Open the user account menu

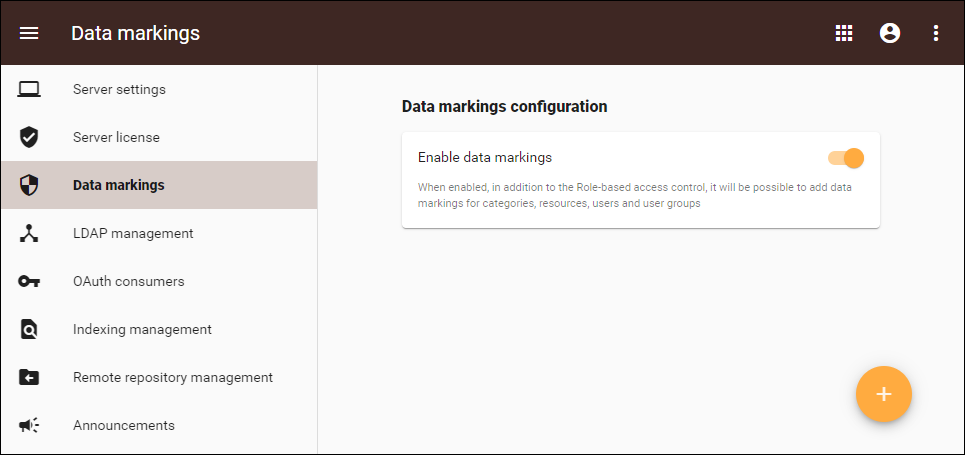[x=890, y=33]
